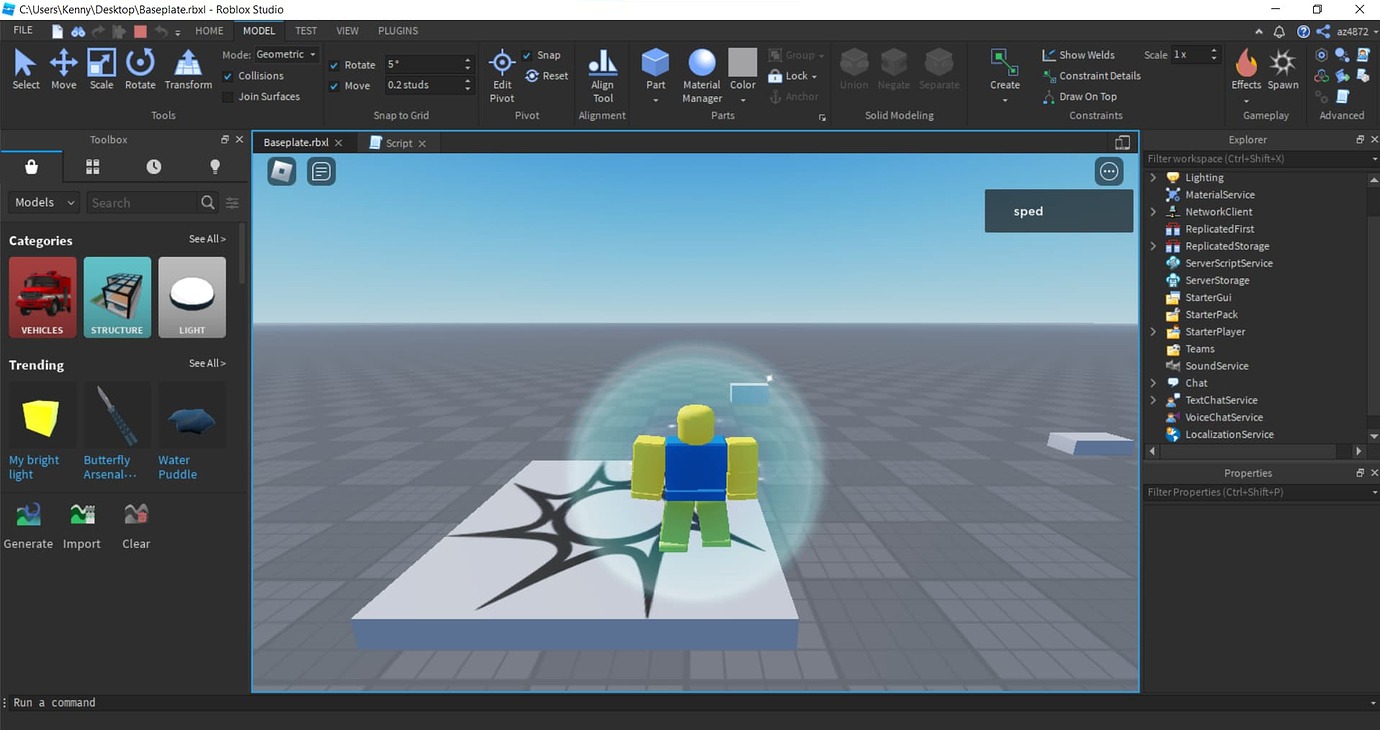Expand the StarterPlayer node
Screen dimensions: 1380x730
click(1153, 332)
